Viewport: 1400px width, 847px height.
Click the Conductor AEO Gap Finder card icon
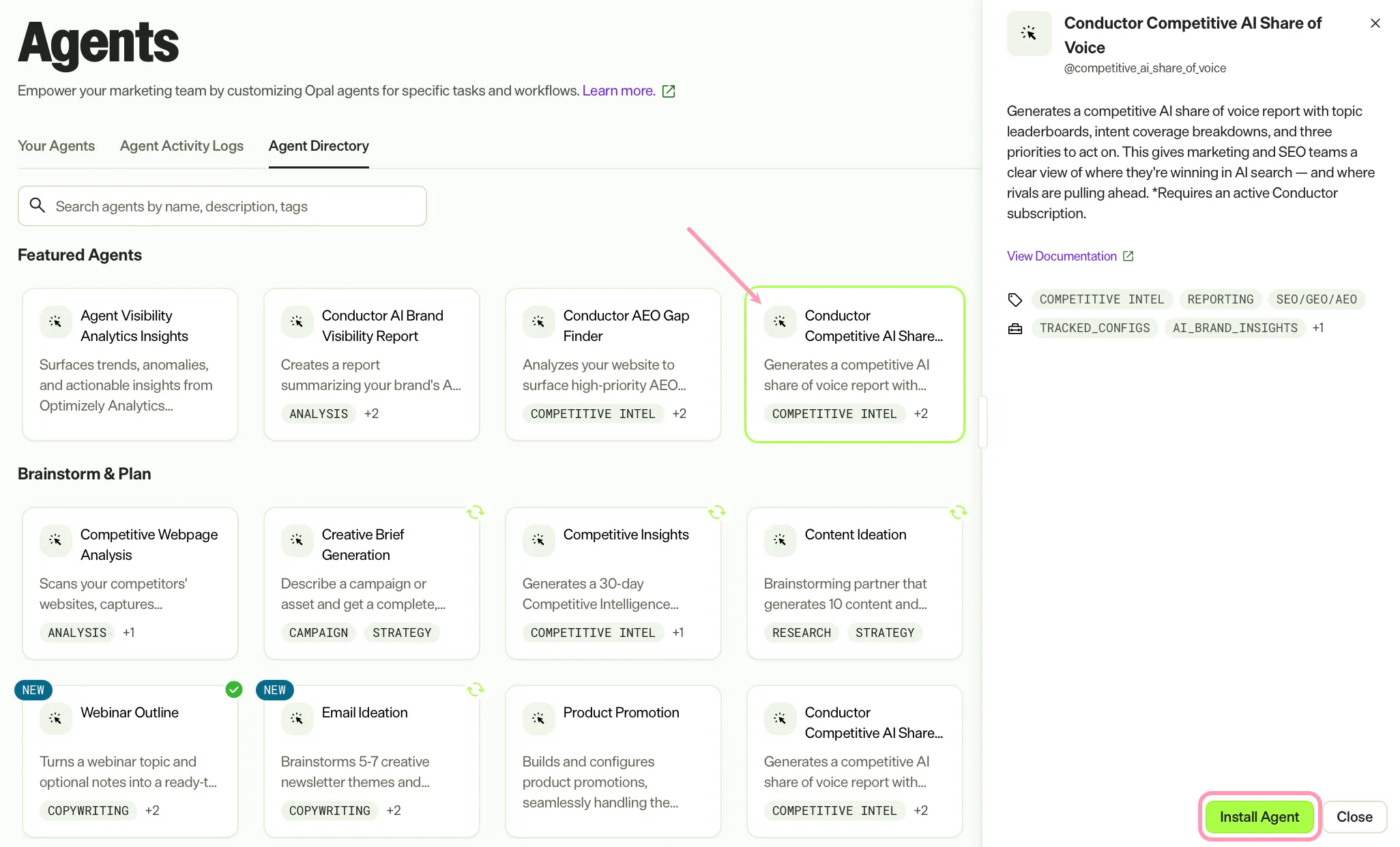pos(539,321)
